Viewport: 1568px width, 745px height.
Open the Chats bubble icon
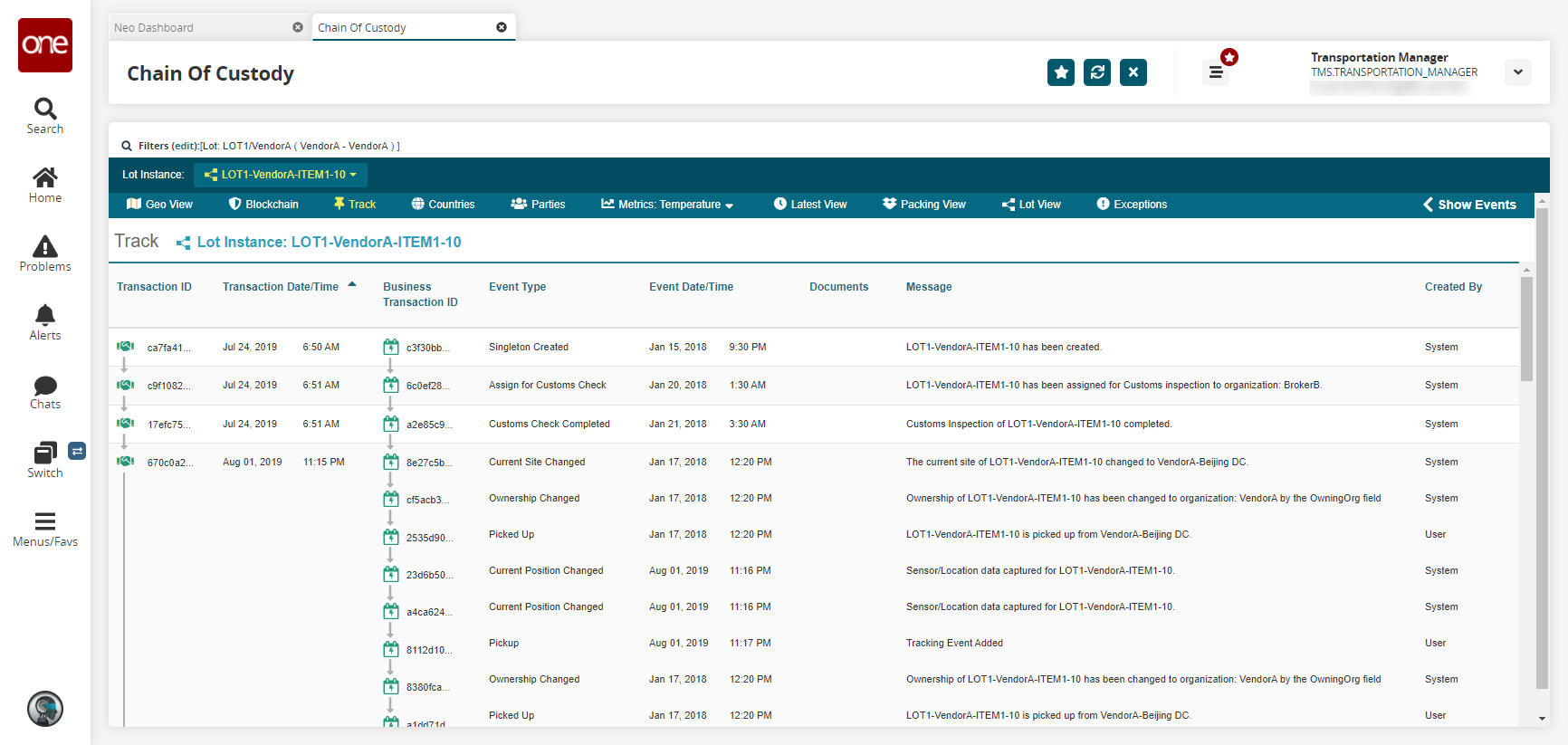45,385
